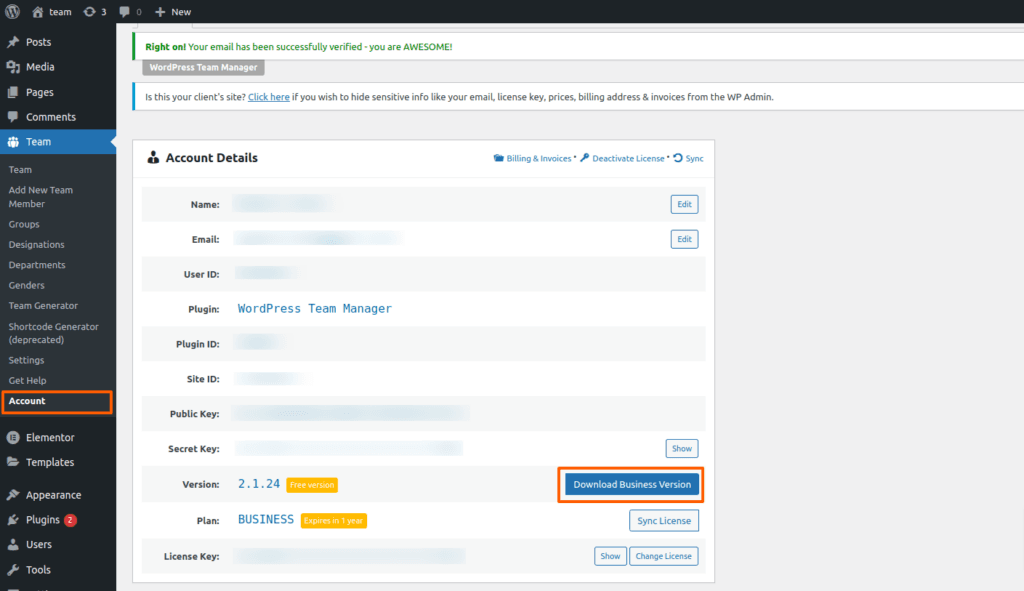Viewport: 1024px width, 591px height.
Task: Show the License Key
Action: (x=610, y=556)
